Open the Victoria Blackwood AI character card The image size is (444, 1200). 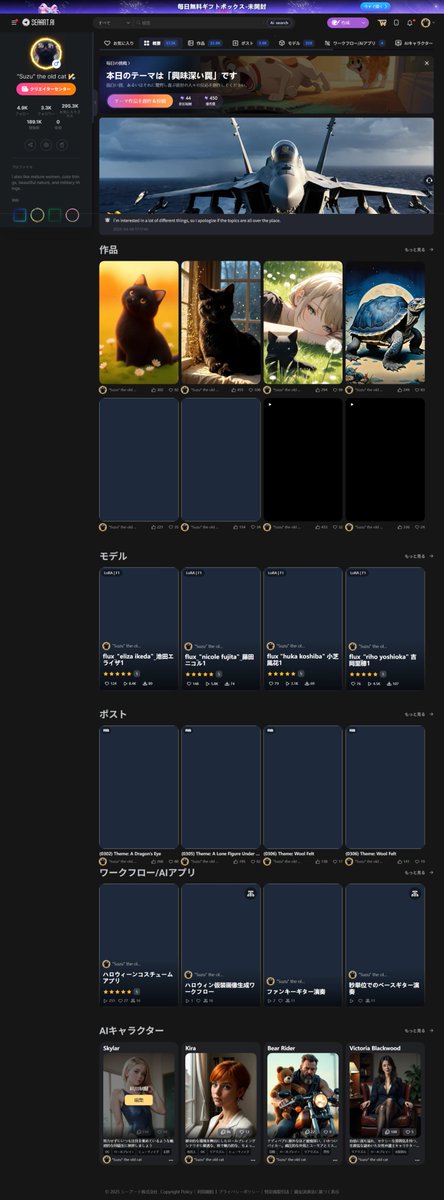pyautogui.click(x=385, y=1102)
